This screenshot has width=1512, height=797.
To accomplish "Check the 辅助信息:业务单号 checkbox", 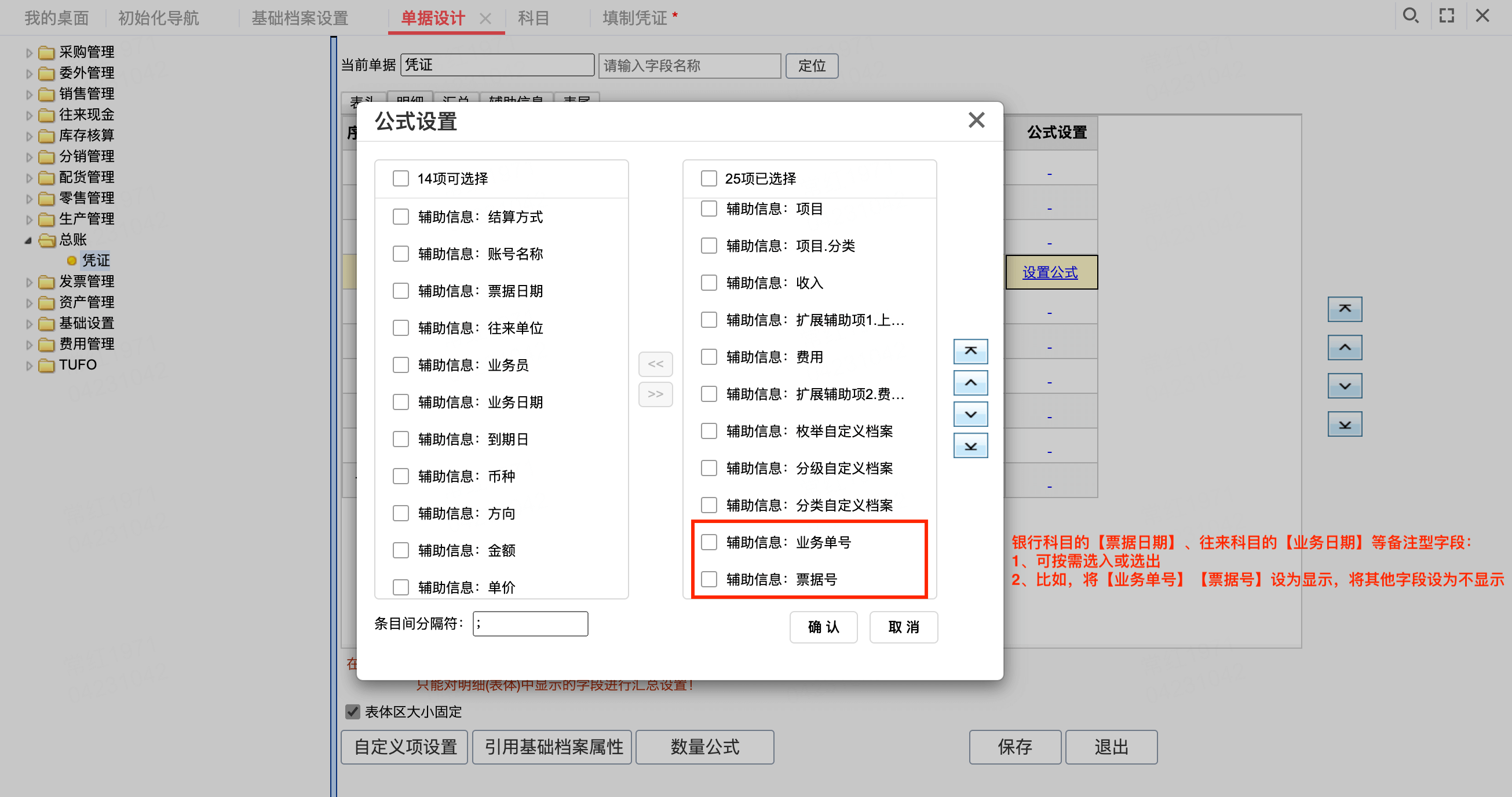I will point(709,542).
